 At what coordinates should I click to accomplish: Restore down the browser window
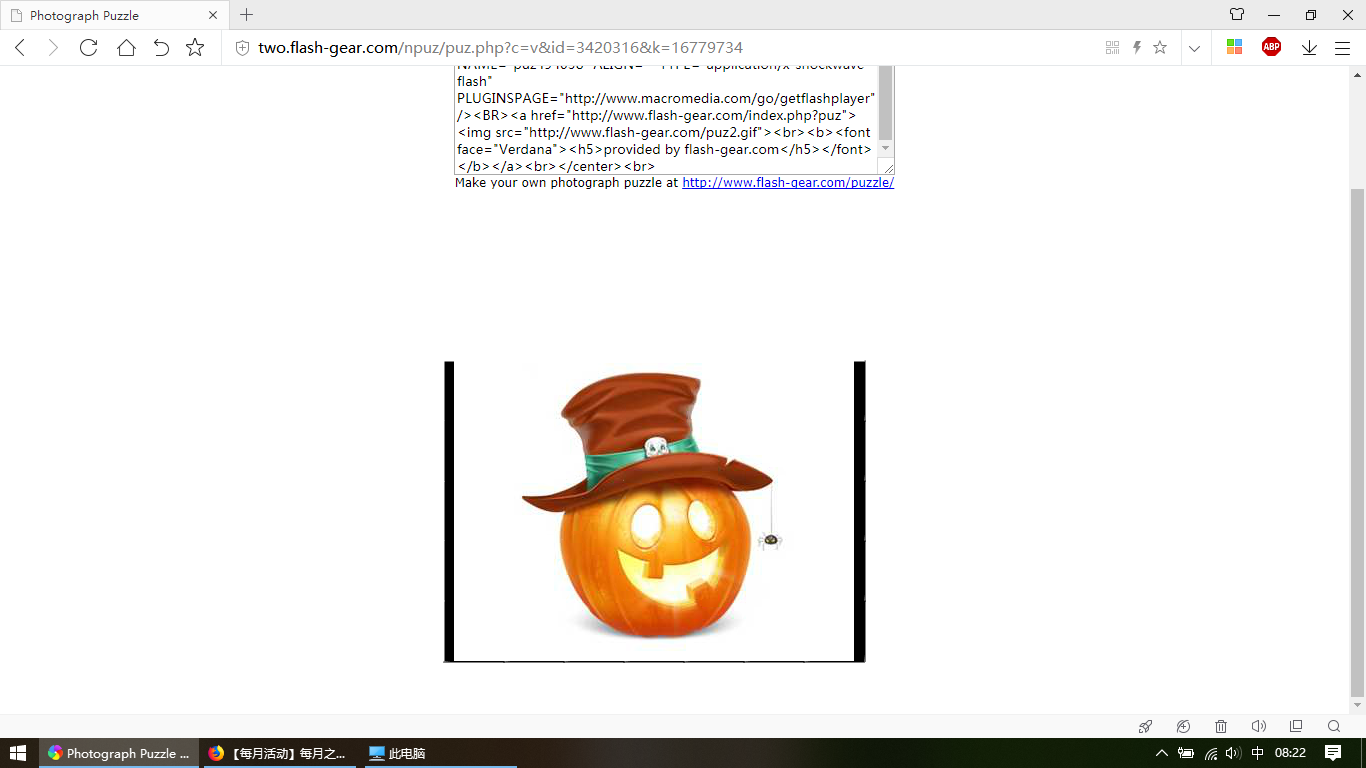tap(1310, 15)
